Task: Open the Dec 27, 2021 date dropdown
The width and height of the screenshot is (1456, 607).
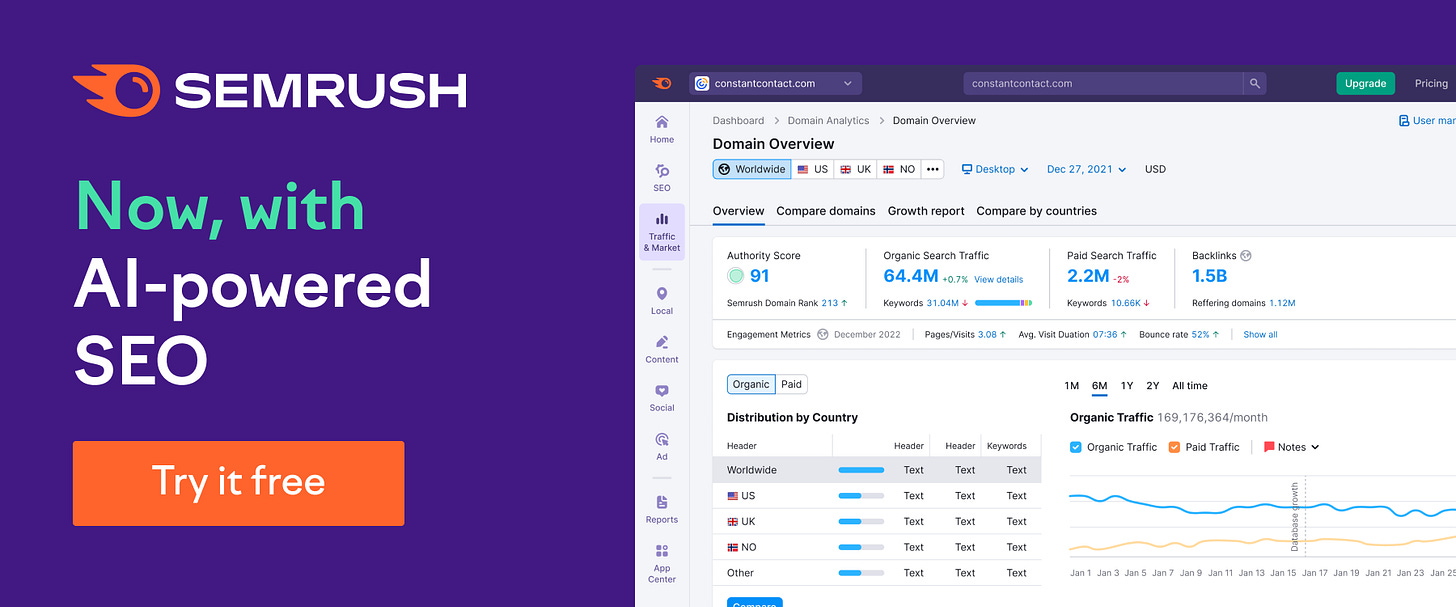Action: [1087, 169]
